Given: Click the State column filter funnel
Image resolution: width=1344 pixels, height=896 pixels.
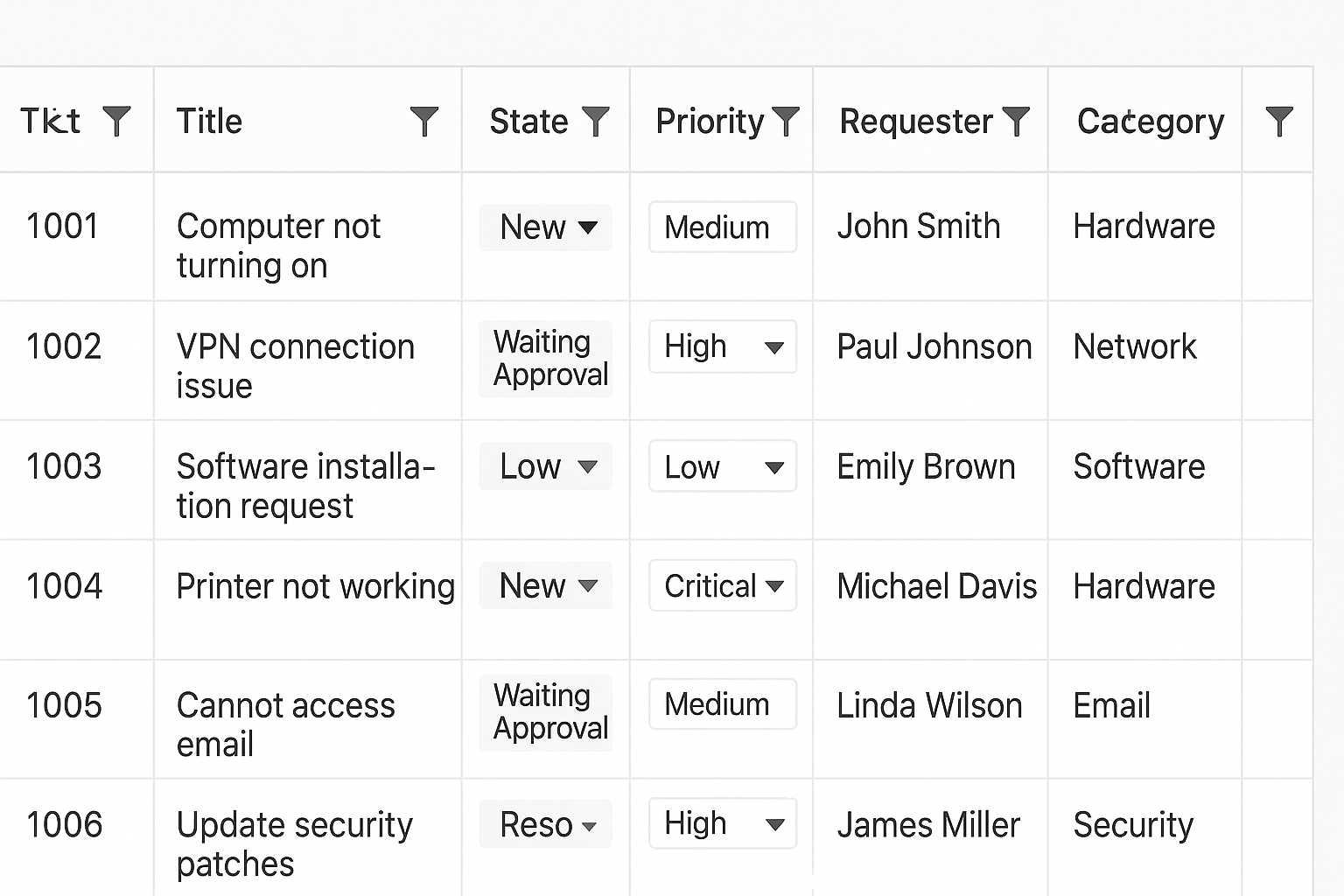Looking at the screenshot, I should click(x=596, y=121).
